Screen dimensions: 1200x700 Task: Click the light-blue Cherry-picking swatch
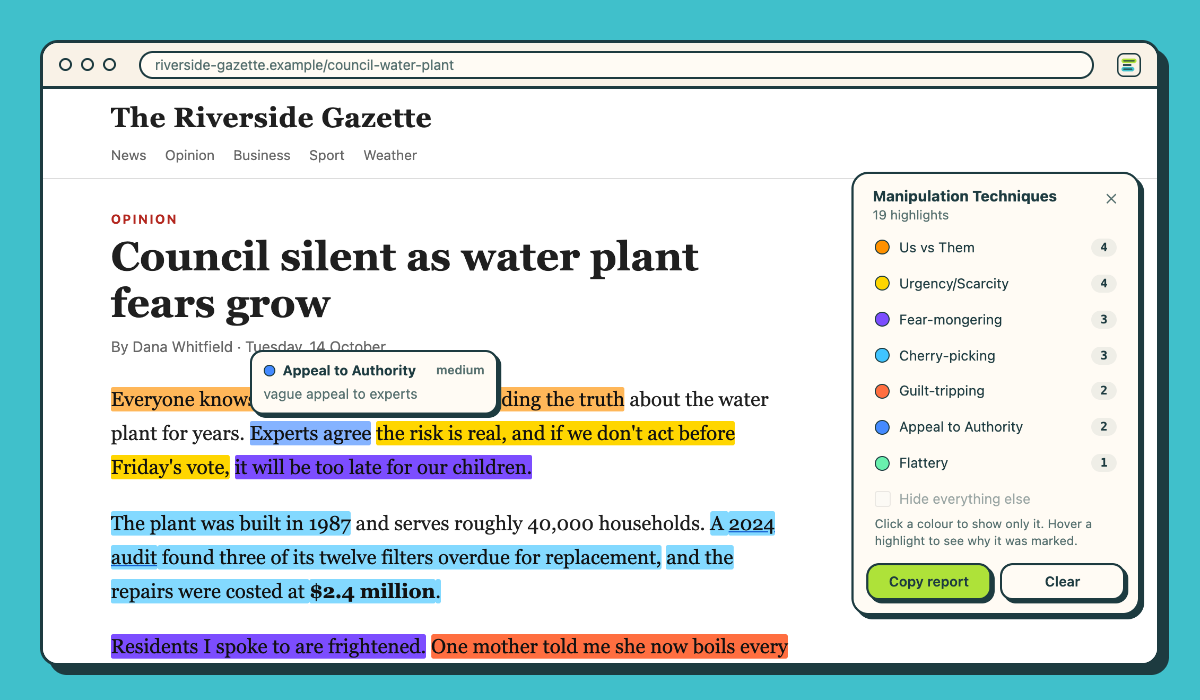[882, 355]
